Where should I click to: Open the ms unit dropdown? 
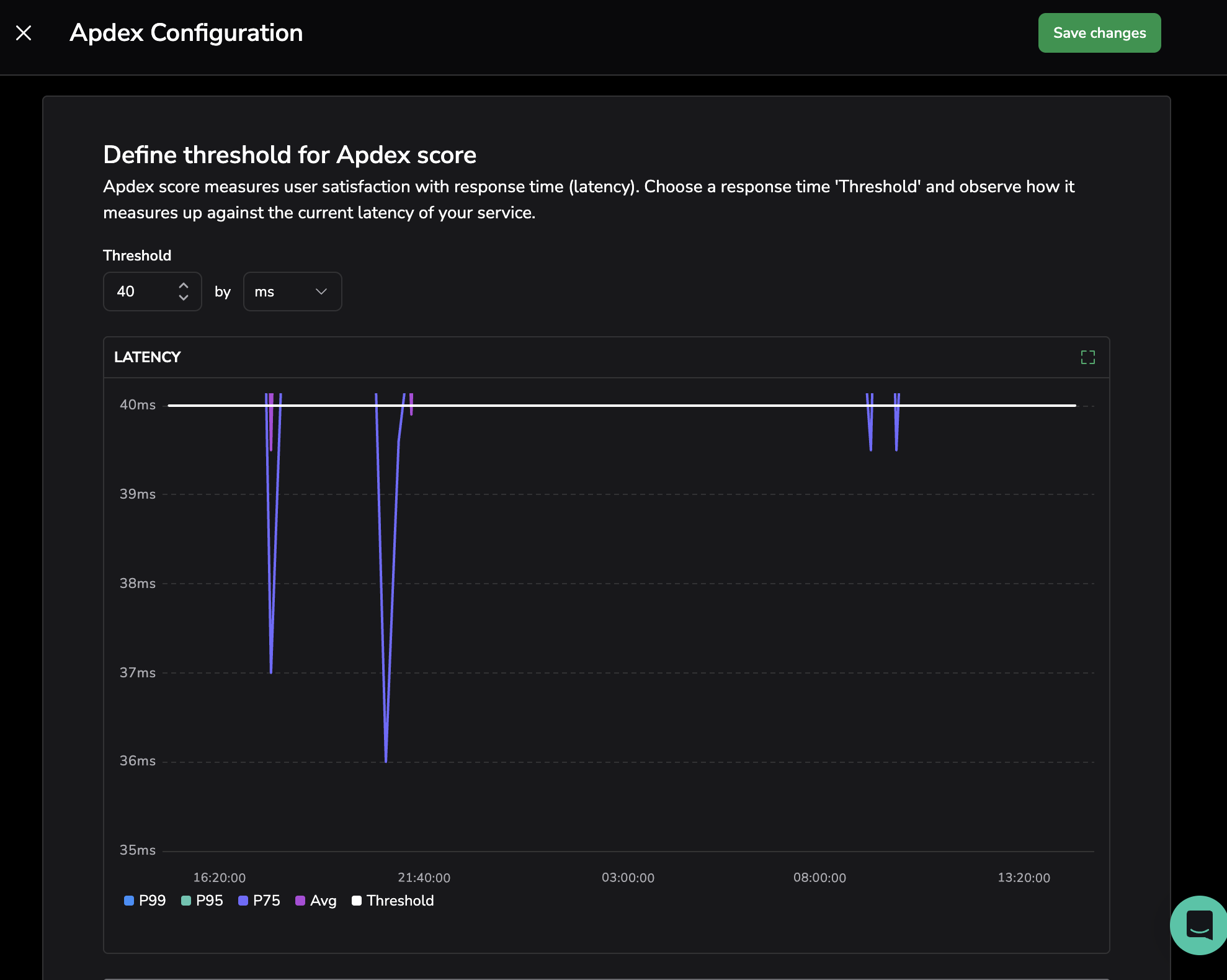click(292, 292)
